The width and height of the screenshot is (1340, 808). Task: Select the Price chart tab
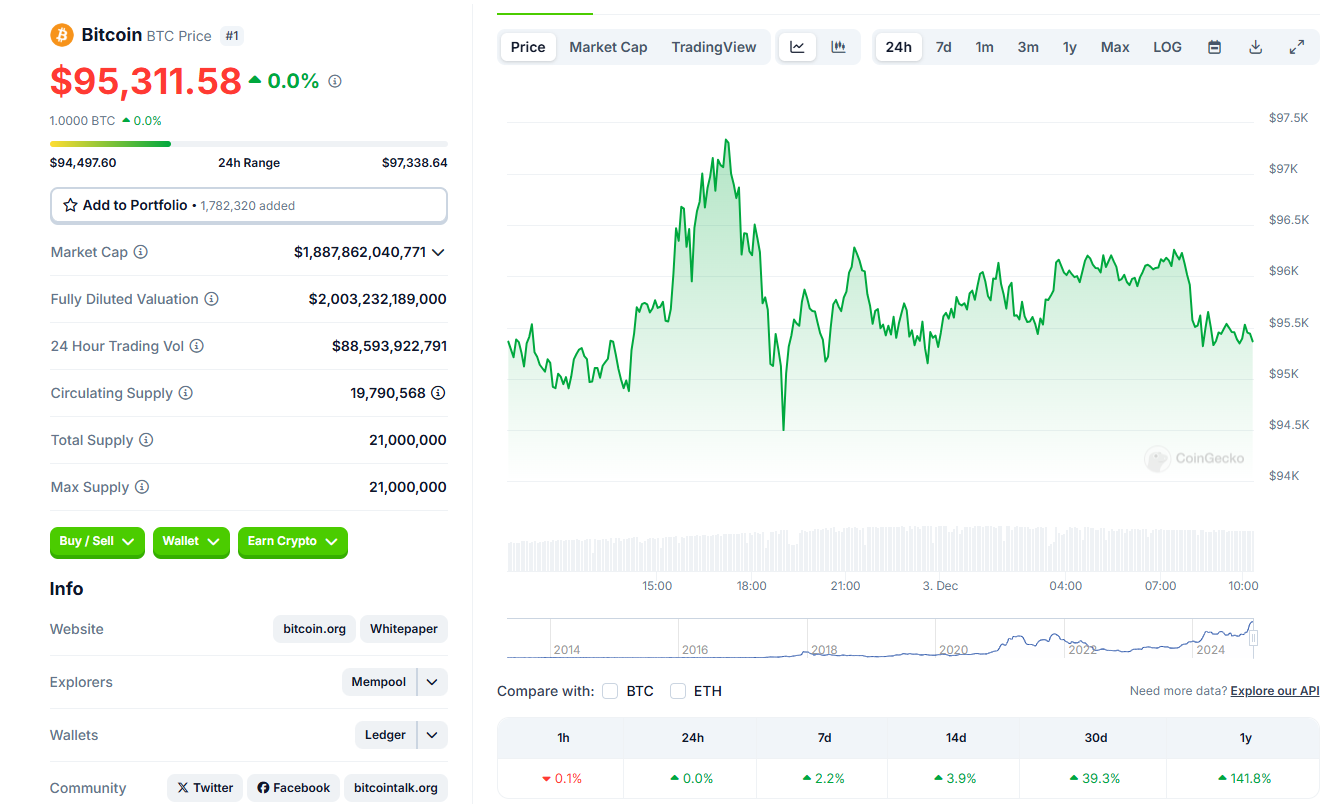[528, 47]
